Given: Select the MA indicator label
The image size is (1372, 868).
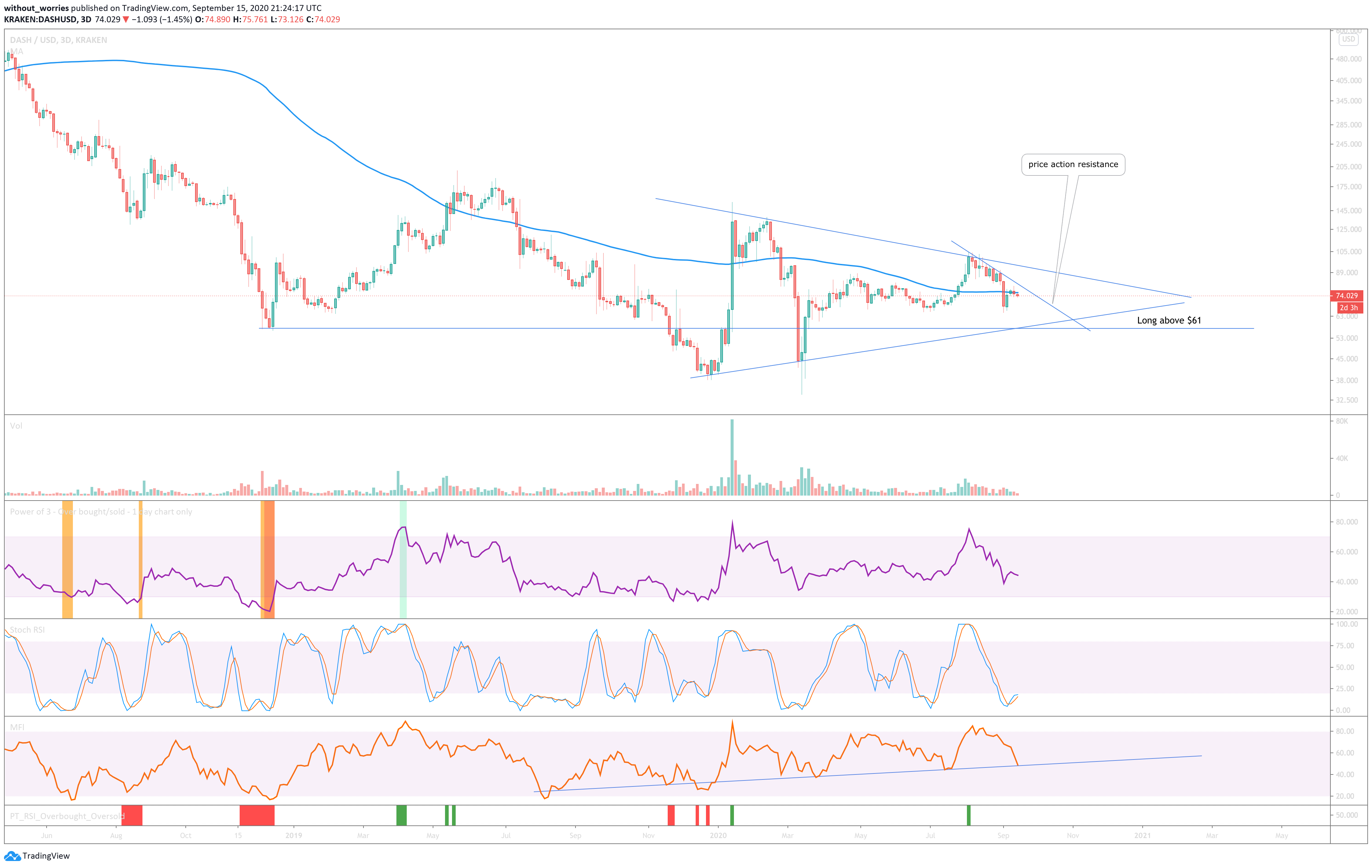Looking at the screenshot, I should tap(17, 51).
